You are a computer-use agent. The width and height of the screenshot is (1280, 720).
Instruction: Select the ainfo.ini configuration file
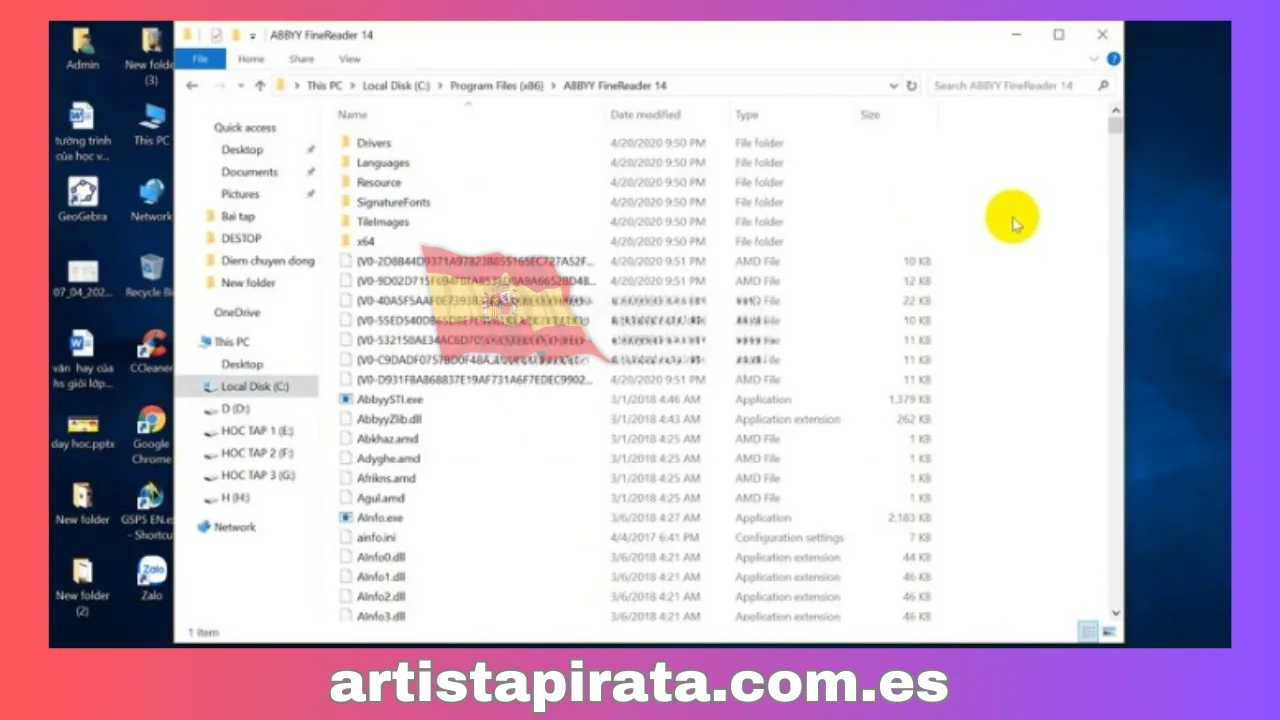[376, 537]
